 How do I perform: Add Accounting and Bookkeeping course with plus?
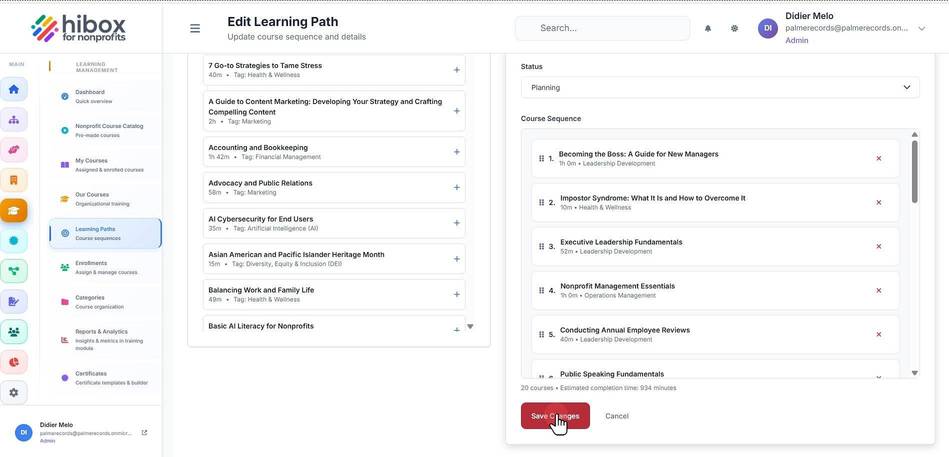tap(456, 152)
